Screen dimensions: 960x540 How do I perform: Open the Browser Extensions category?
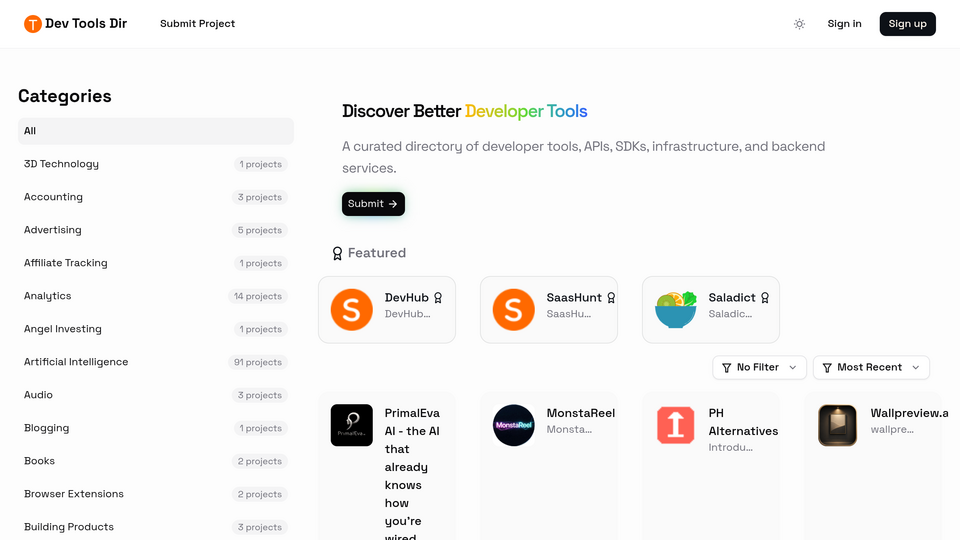pos(156,495)
